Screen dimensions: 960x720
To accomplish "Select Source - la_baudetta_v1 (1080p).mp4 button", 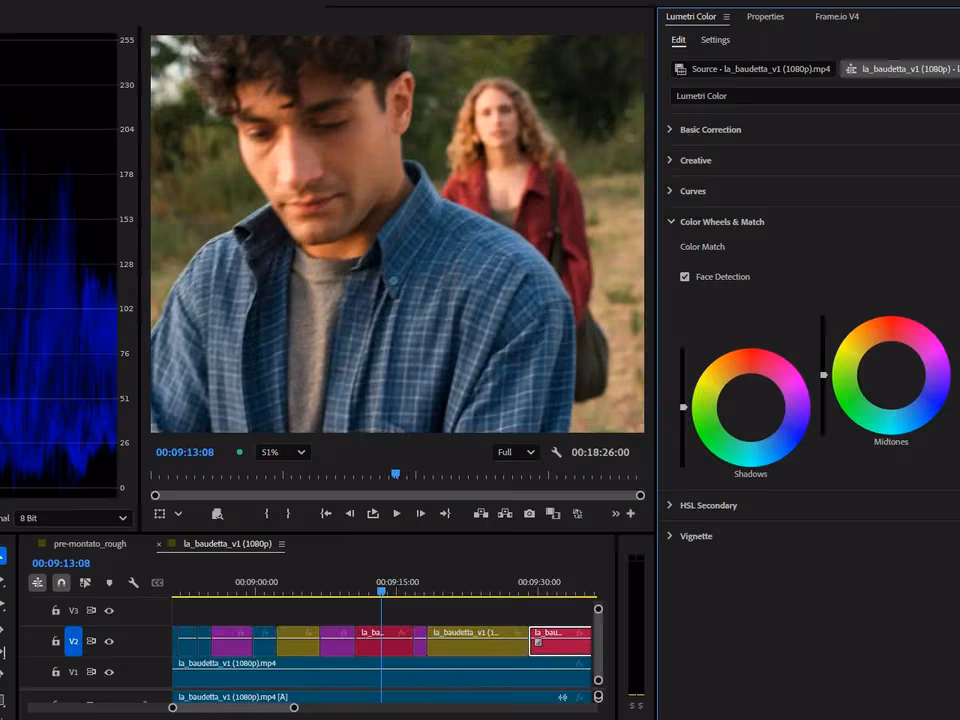I will (x=753, y=69).
